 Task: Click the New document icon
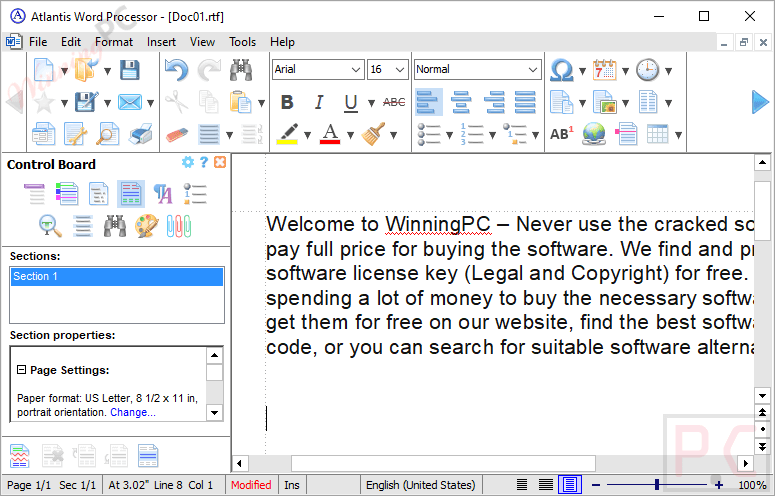(43, 70)
